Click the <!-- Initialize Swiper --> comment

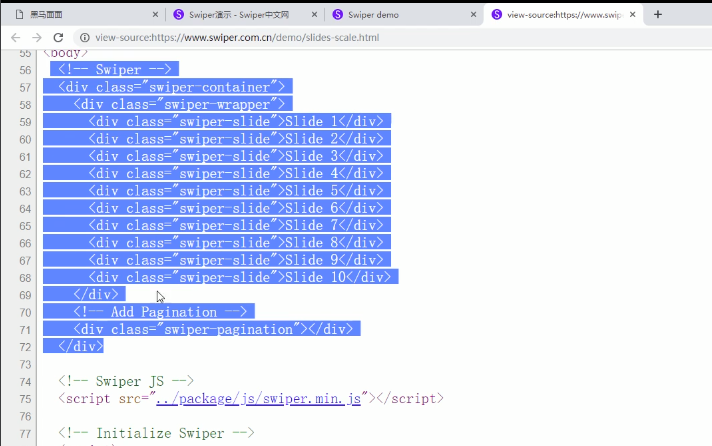point(156,432)
